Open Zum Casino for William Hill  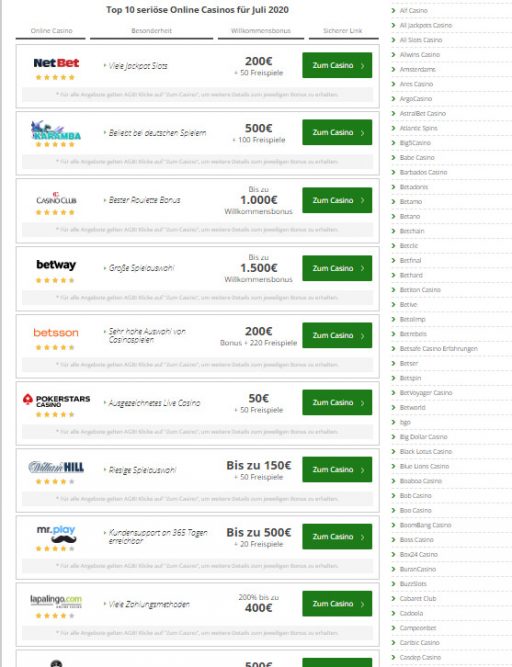click(337, 470)
